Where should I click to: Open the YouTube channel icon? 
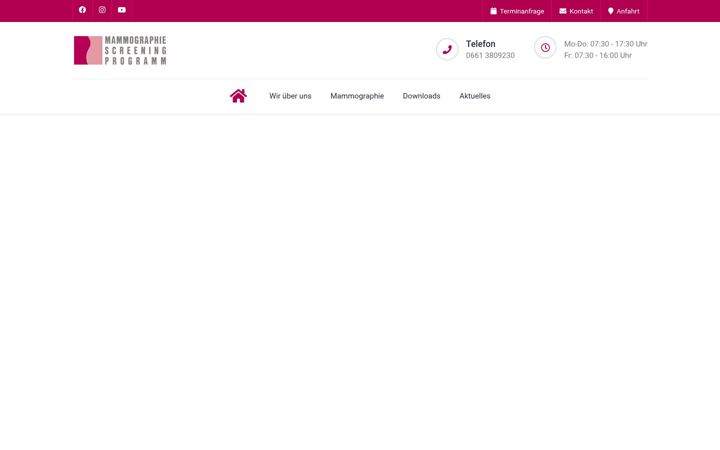[122, 10]
